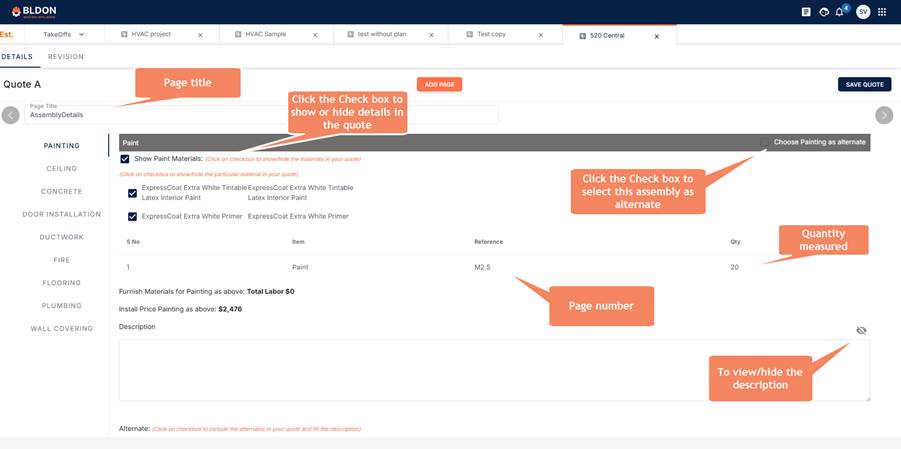Open the apps grid menu
This screenshot has width=901, height=449.
881,12
